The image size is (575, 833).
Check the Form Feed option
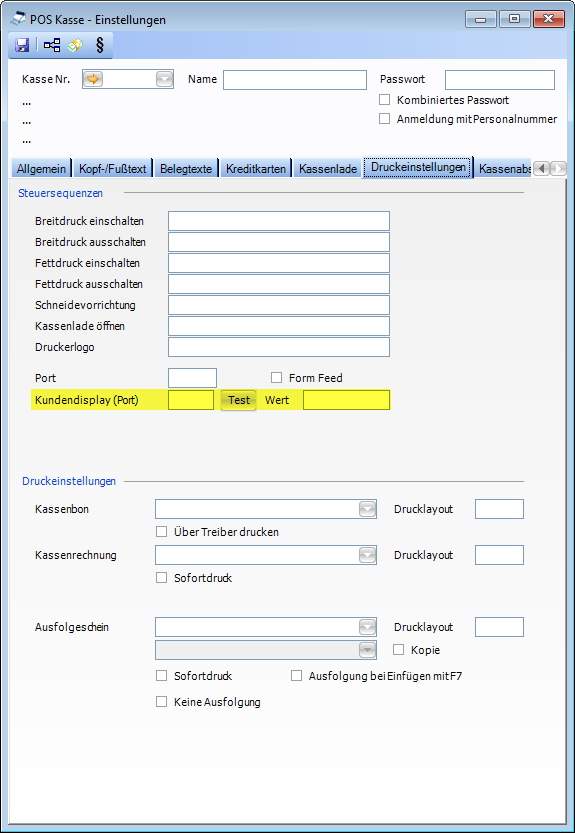(276, 378)
